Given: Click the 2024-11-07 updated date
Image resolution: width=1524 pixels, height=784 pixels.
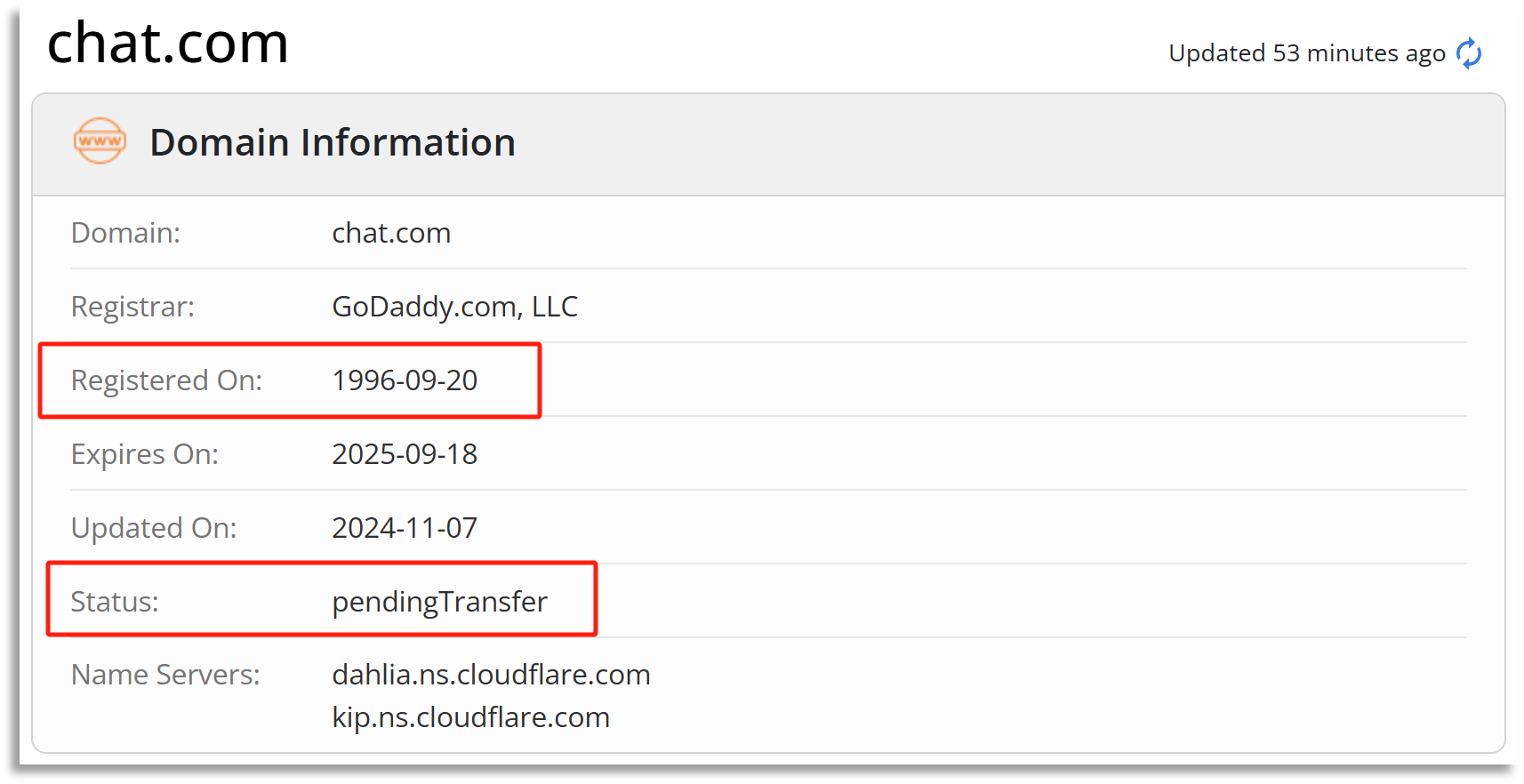Looking at the screenshot, I should (405, 528).
